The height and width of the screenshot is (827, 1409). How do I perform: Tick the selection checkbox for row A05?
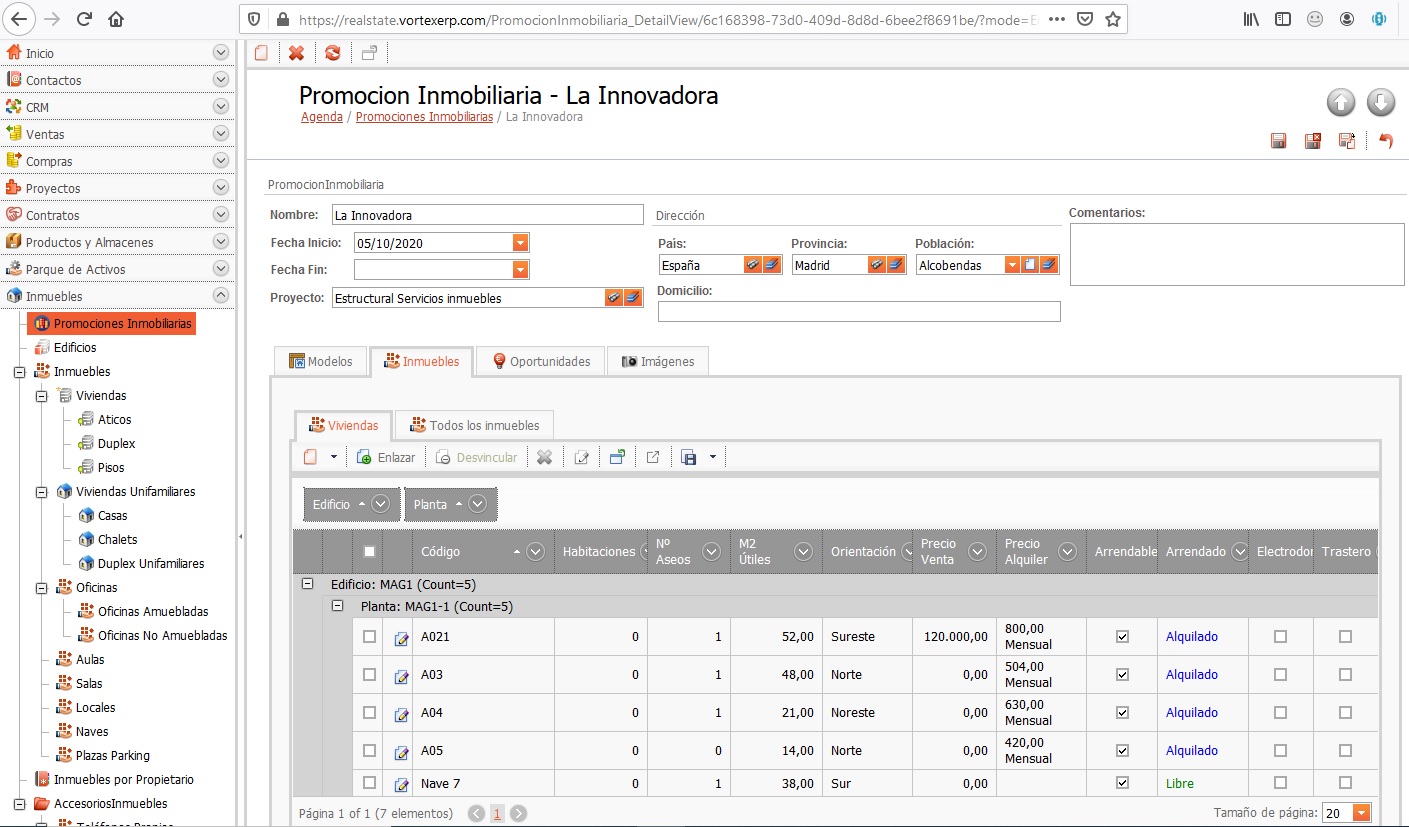pos(369,750)
